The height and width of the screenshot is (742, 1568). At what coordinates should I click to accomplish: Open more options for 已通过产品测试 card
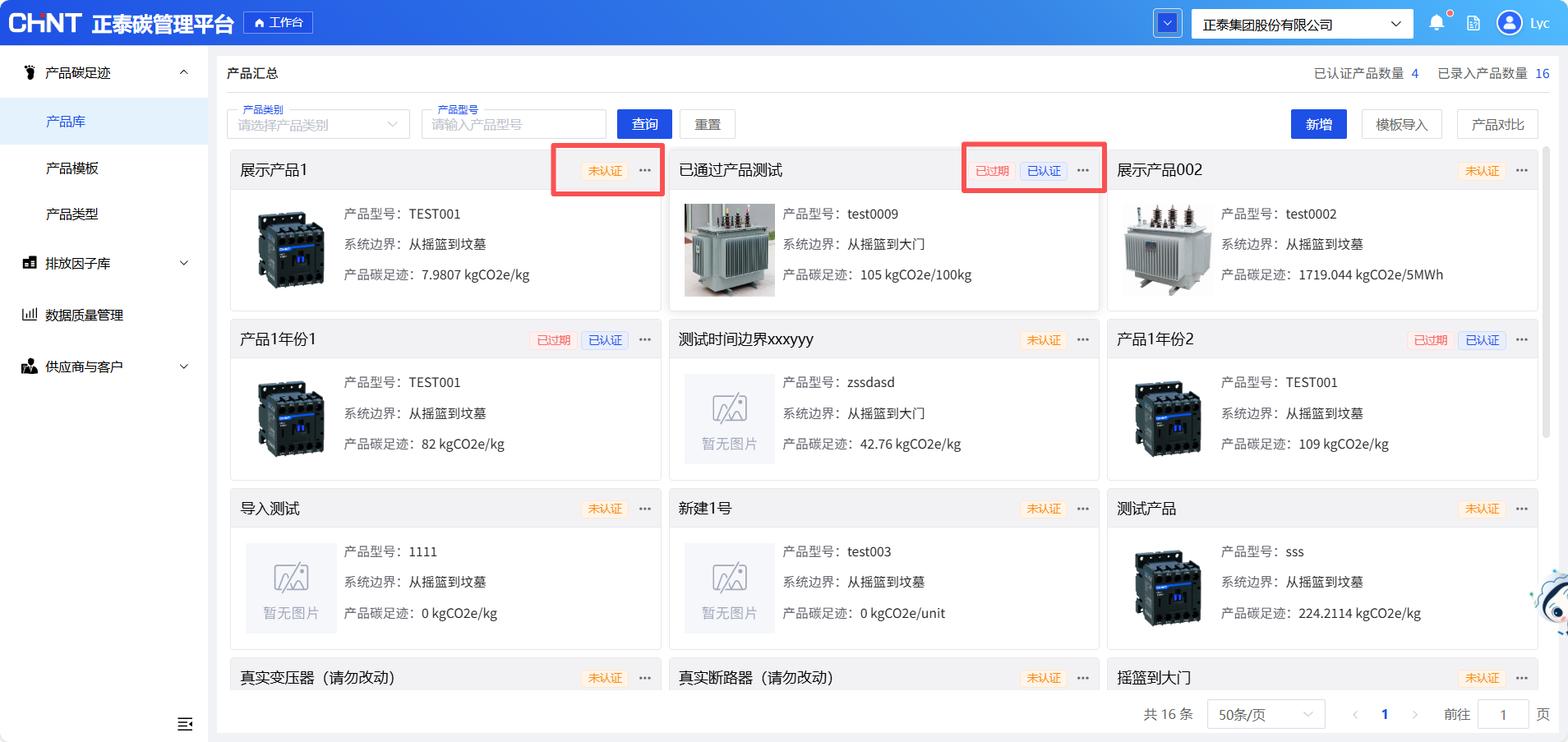tap(1083, 170)
